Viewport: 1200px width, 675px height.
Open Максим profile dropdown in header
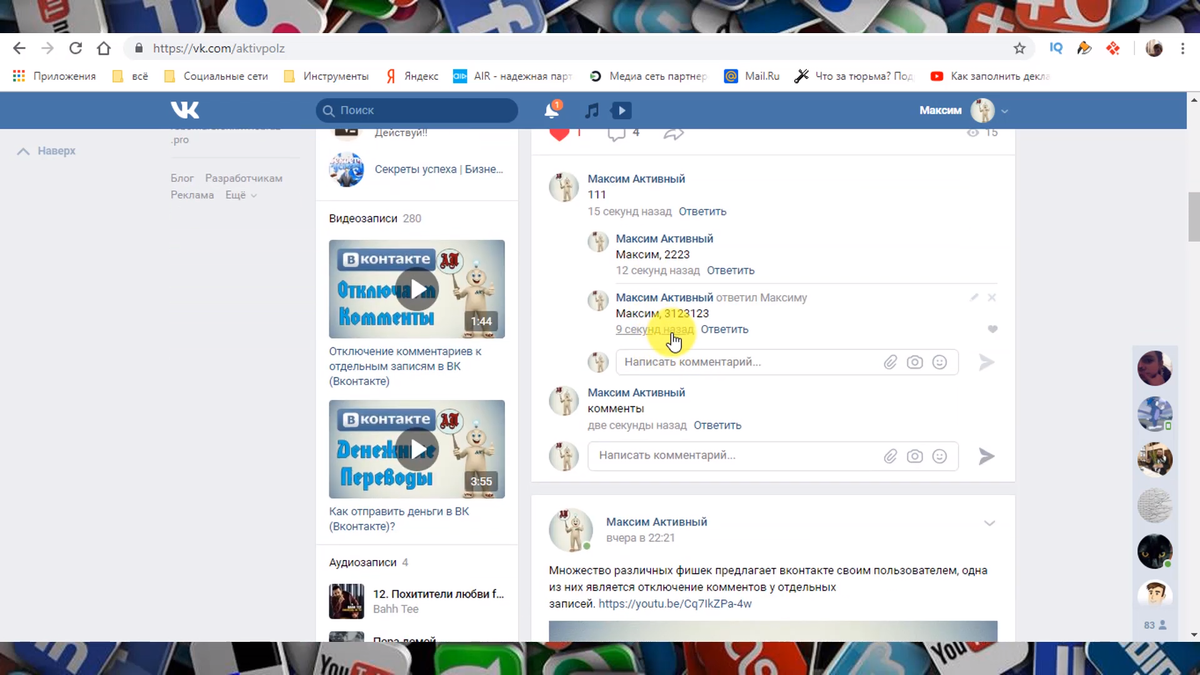pos(964,110)
